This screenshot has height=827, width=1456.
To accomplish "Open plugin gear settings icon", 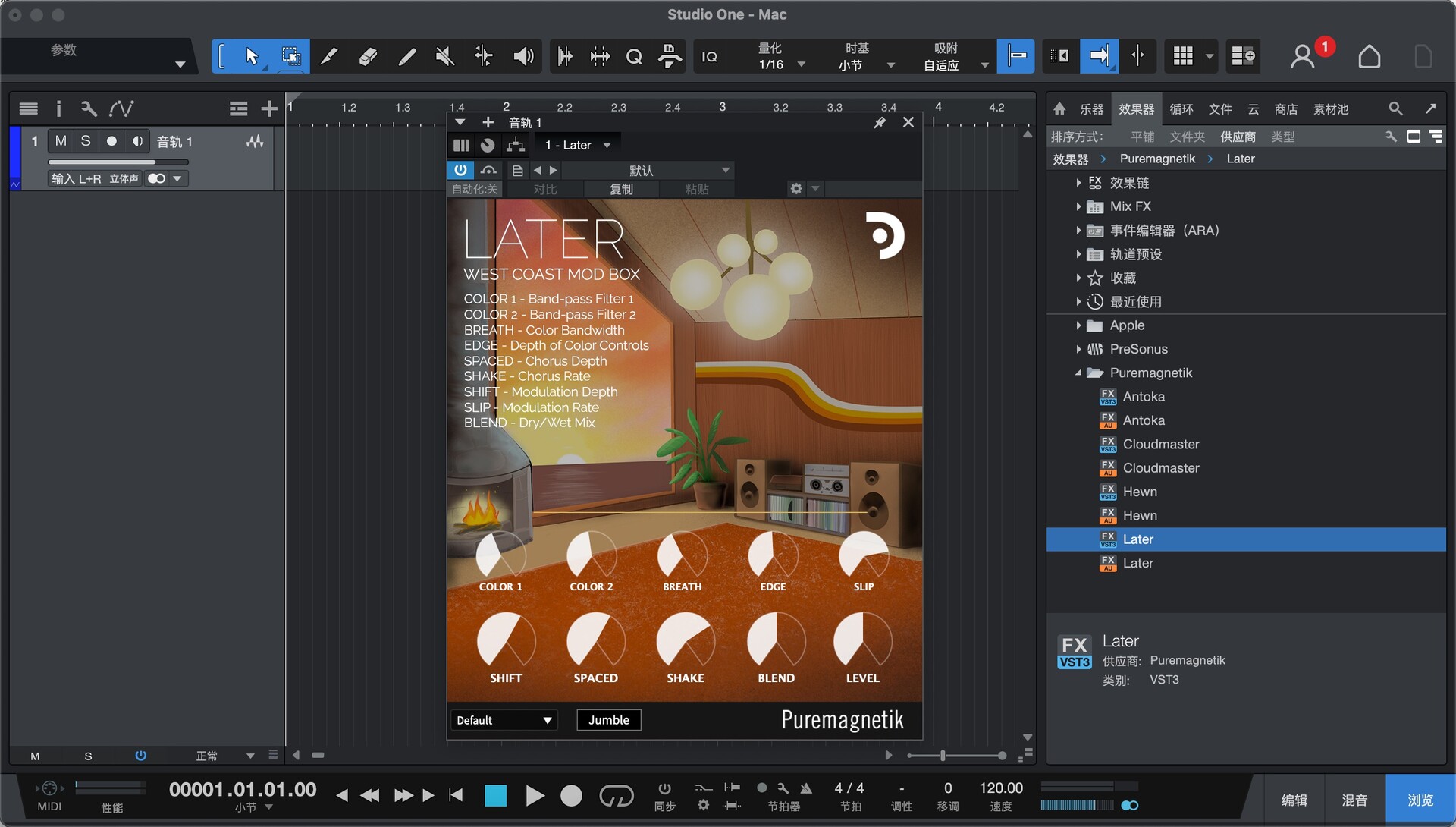I will (x=796, y=188).
